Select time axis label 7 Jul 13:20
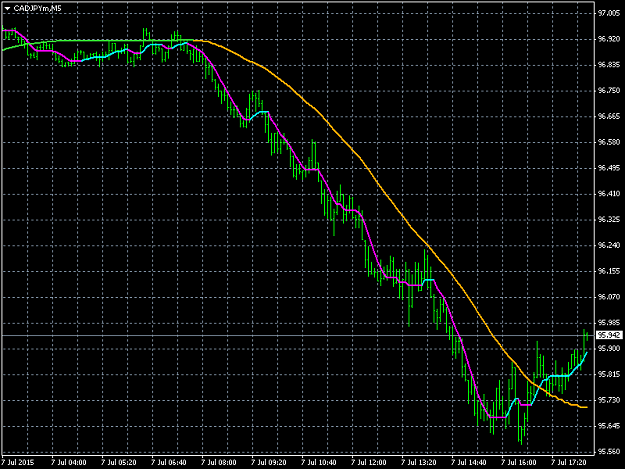This screenshot has width=625, height=469. [419, 463]
